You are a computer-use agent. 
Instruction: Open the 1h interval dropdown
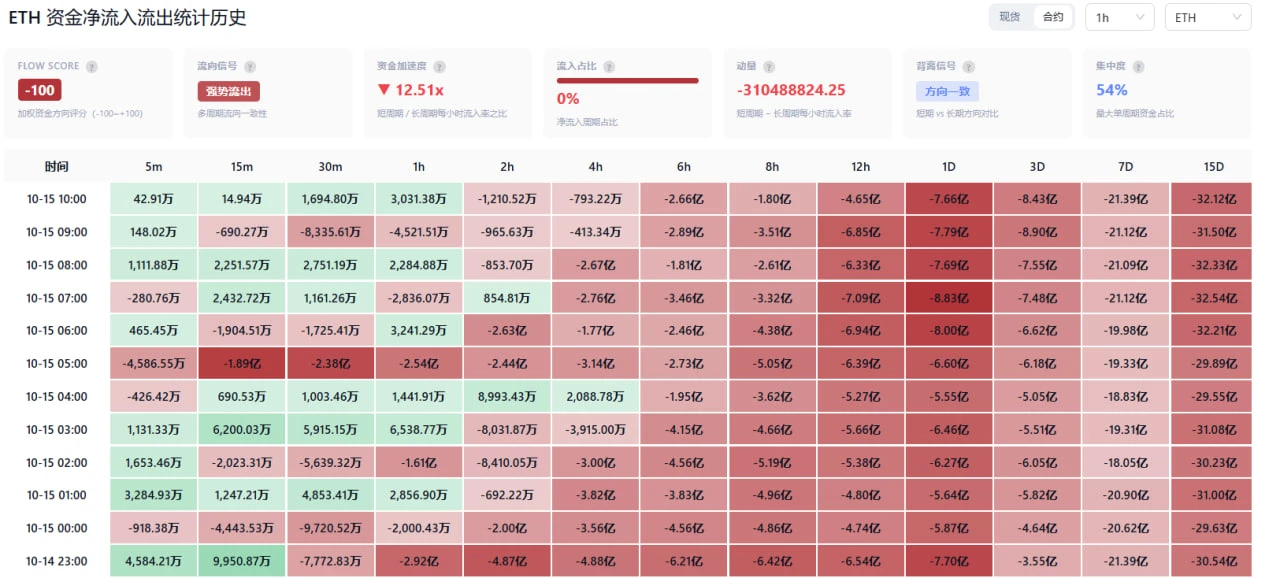(1120, 17)
